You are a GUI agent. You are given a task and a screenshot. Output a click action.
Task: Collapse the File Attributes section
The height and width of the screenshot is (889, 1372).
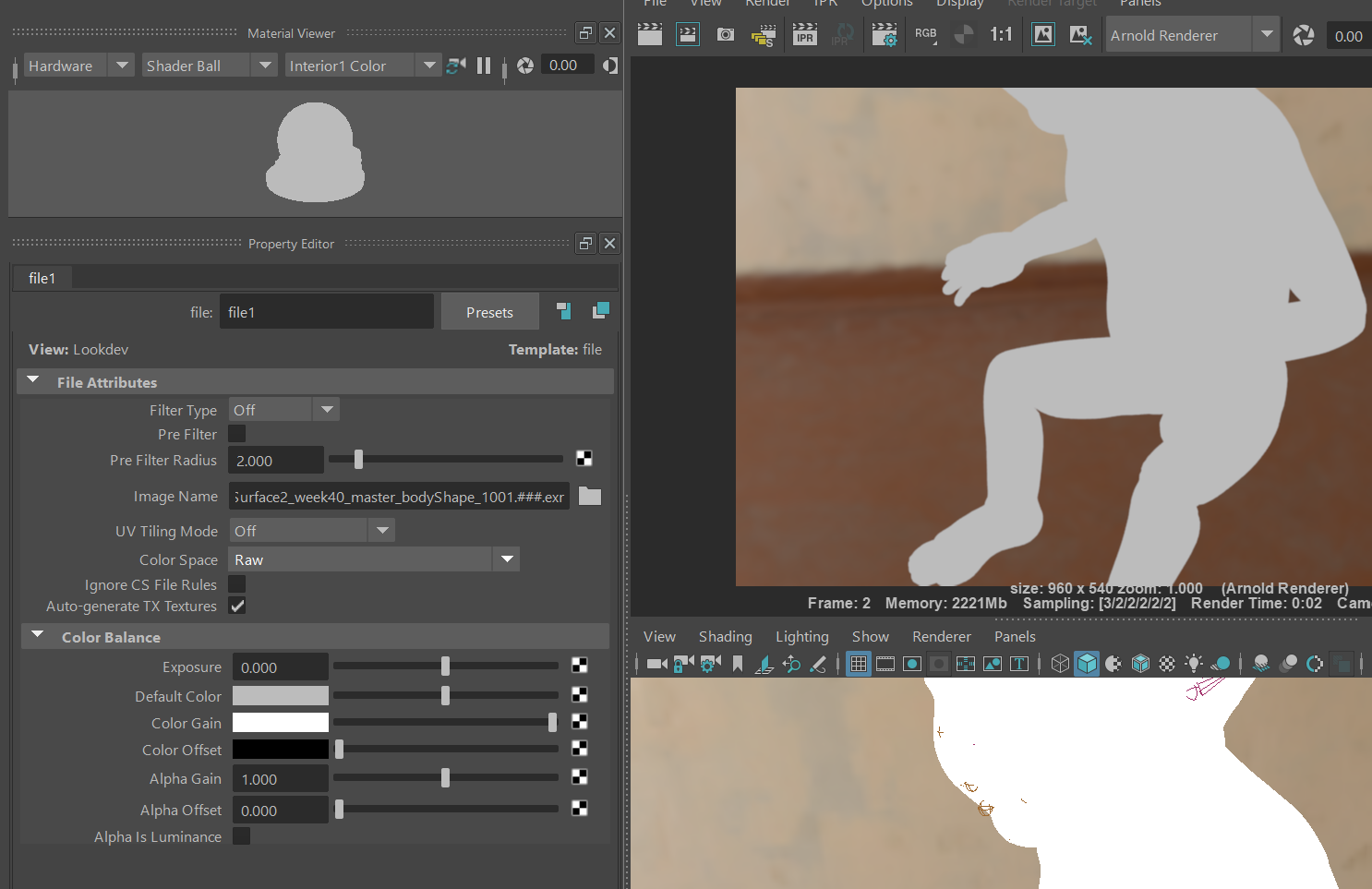click(34, 381)
